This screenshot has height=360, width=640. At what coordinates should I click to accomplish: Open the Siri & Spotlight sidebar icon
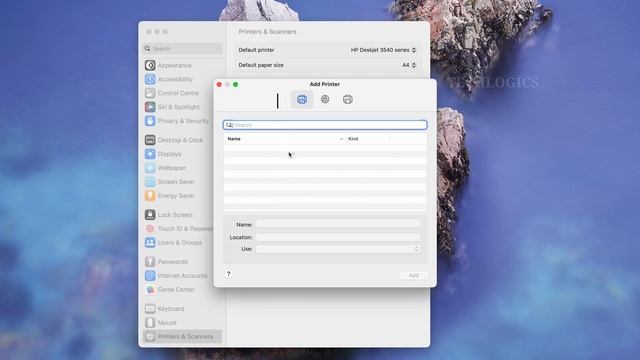[x=150, y=107]
